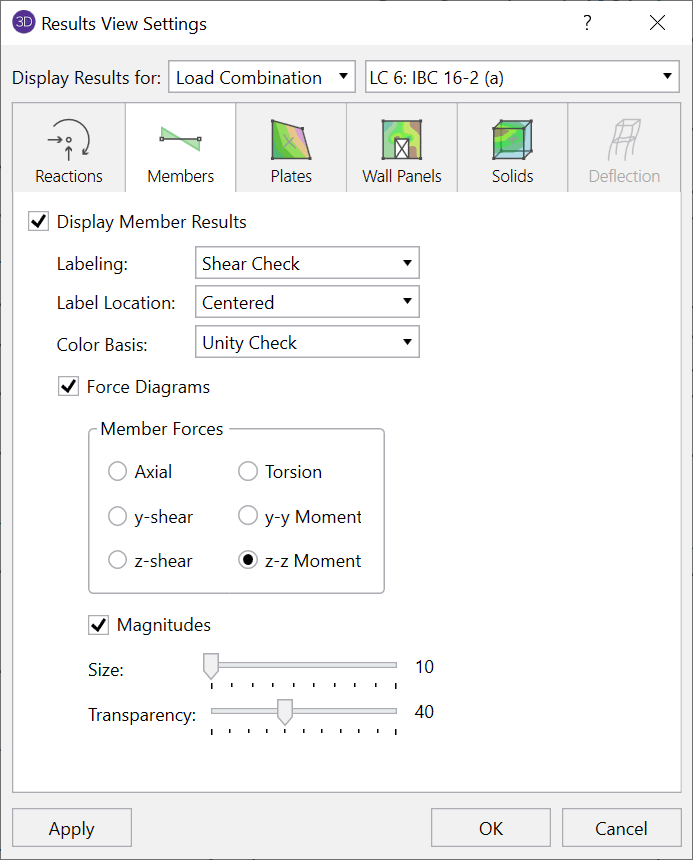693x860 pixels.
Task: Click the 3D application icon in title bar
Action: (x=24, y=23)
